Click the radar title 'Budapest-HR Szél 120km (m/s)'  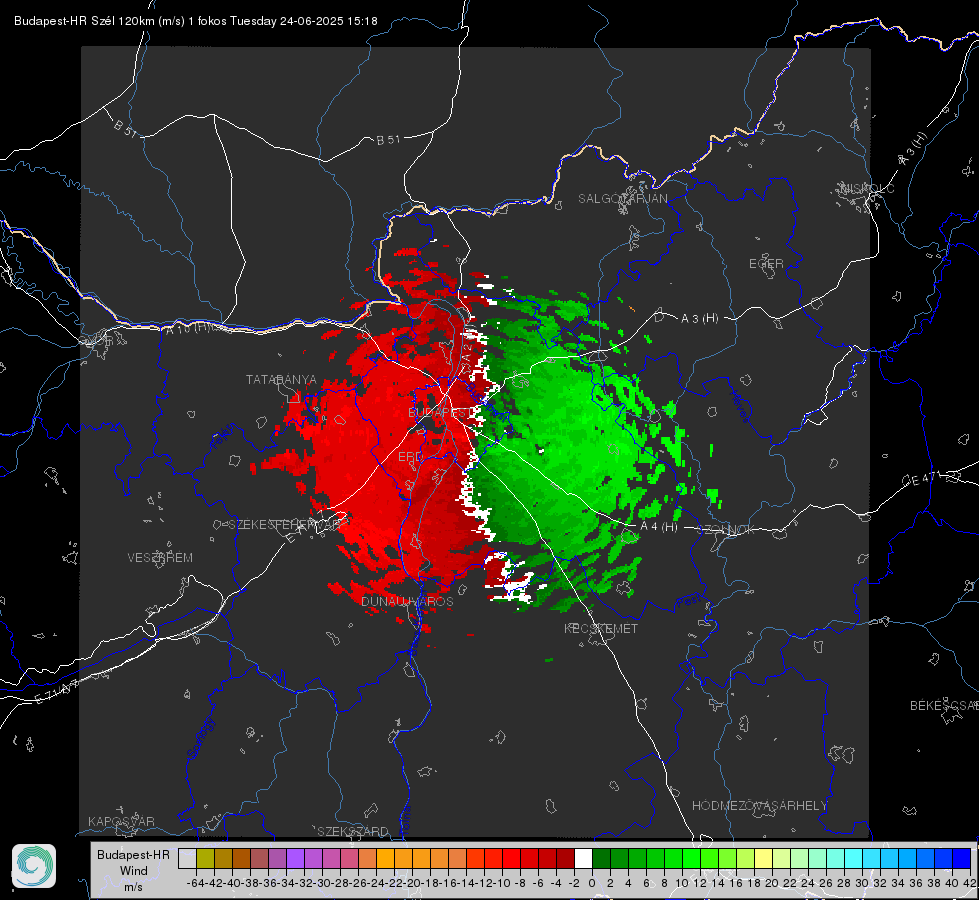[99, 21]
